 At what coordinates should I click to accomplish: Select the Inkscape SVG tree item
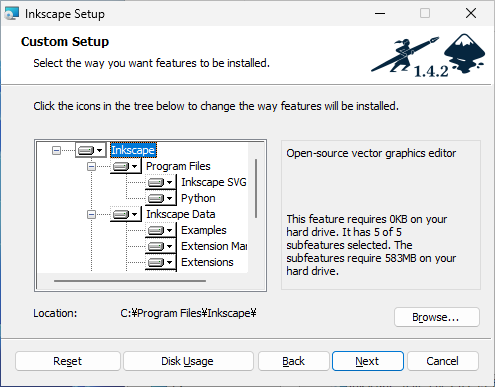214,182
